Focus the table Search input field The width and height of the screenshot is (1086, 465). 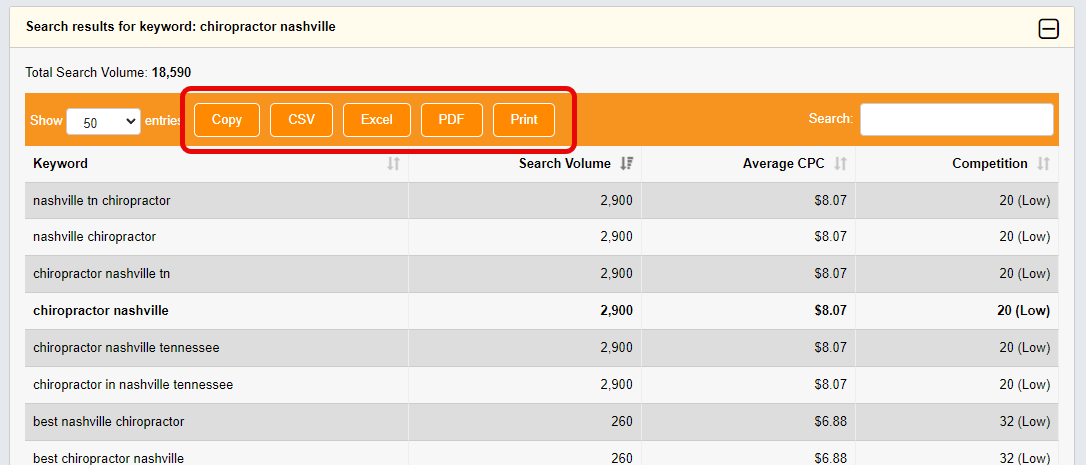[956, 119]
